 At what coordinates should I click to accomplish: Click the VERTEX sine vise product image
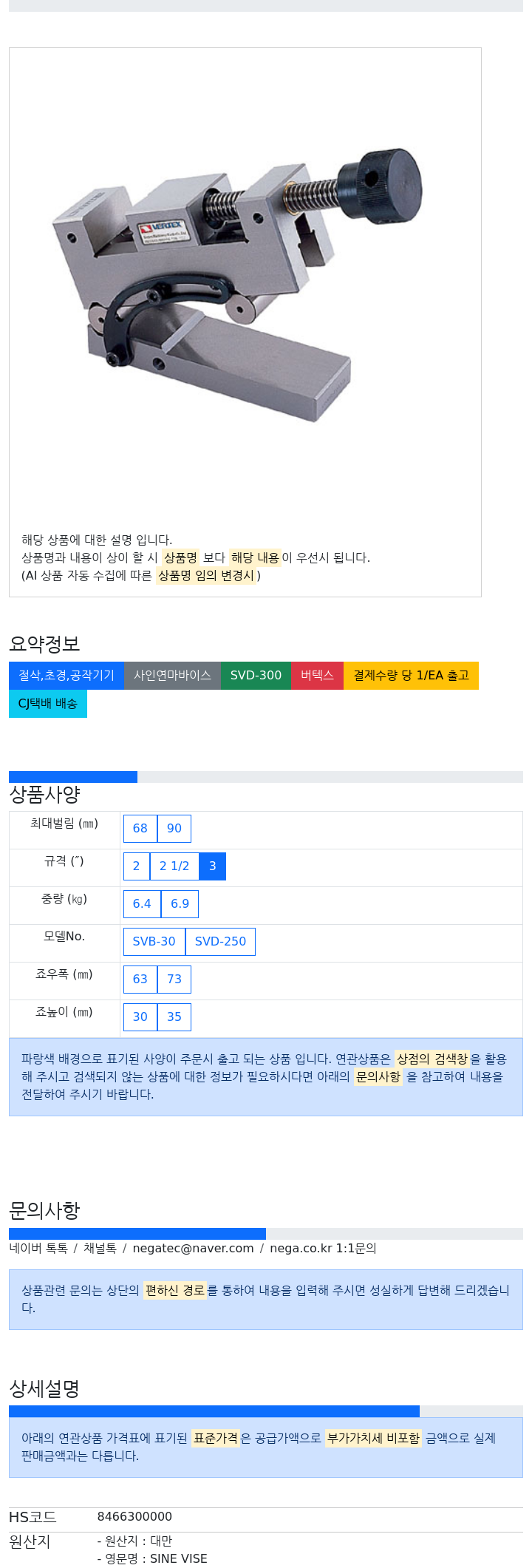click(x=239, y=285)
